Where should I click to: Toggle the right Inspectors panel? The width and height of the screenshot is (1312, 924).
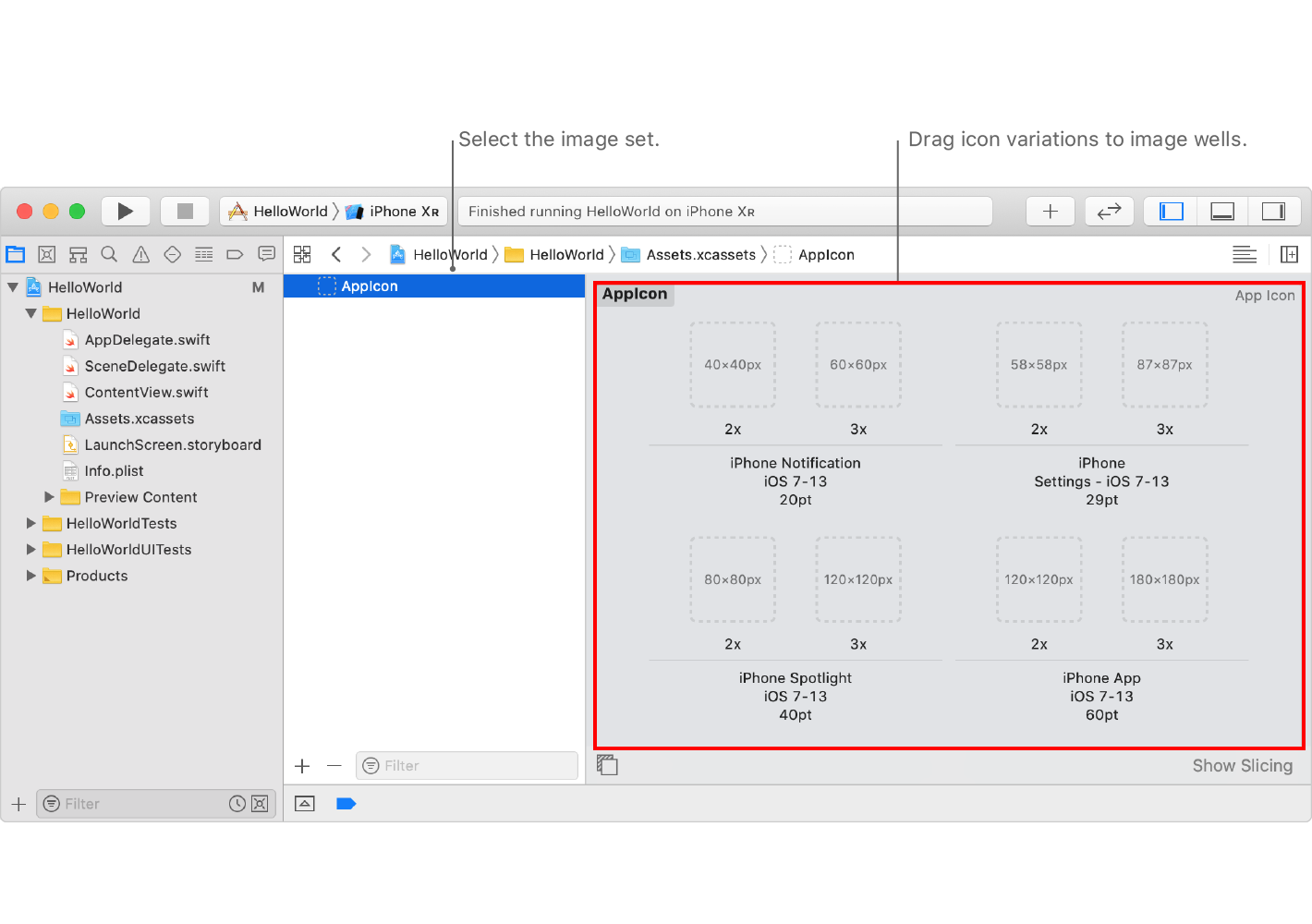point(1273,212)
